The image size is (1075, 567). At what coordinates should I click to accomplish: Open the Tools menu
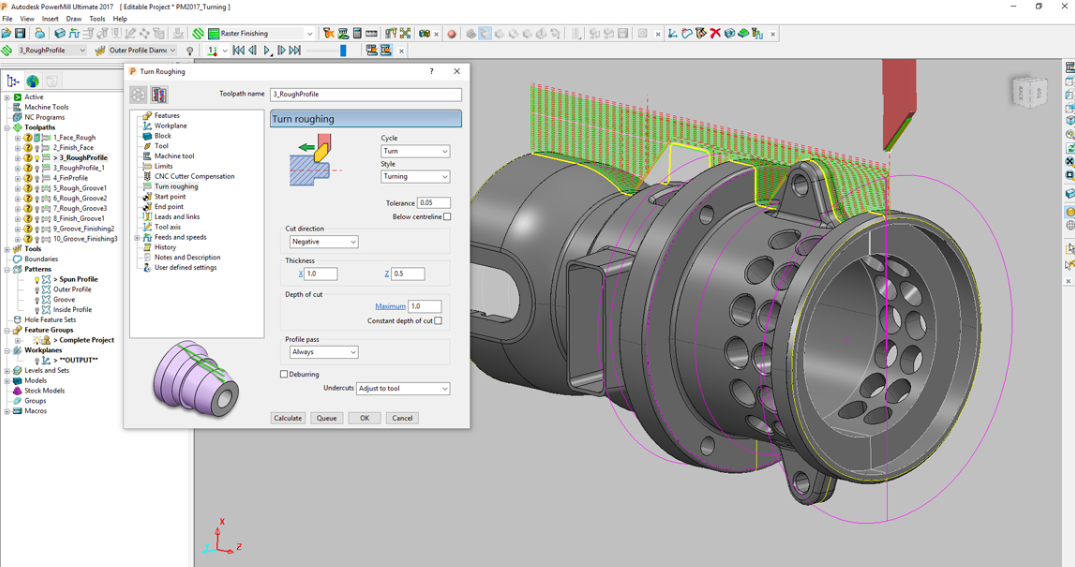(x=97, y=19)
